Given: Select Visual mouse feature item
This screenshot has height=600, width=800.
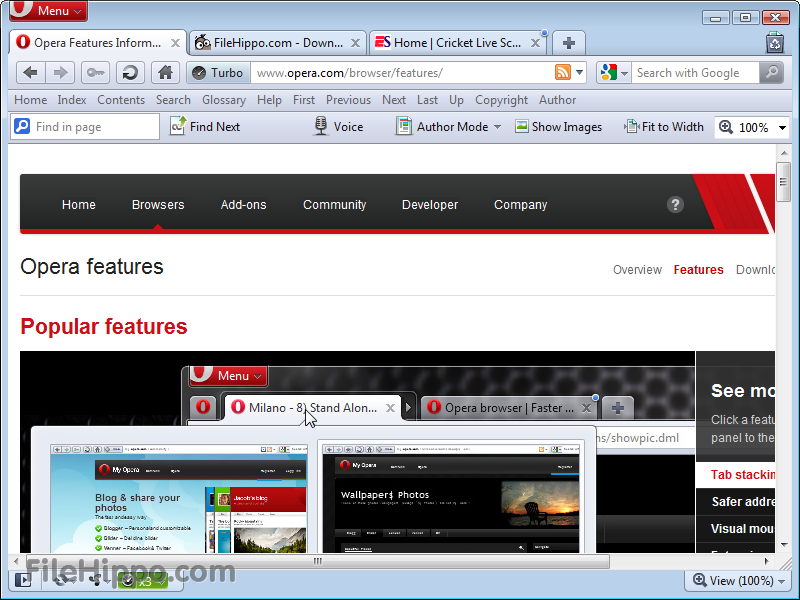Looking at the screenshot, I should point(736,529).
